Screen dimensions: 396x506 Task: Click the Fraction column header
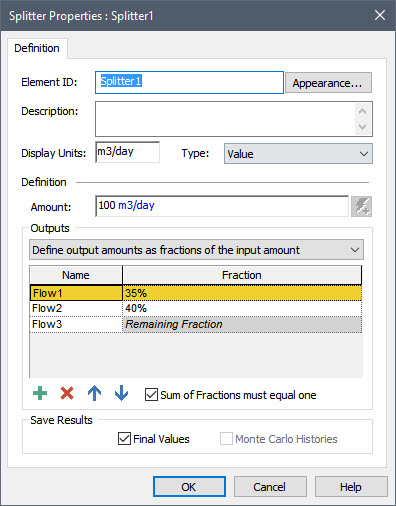(242, 275)
